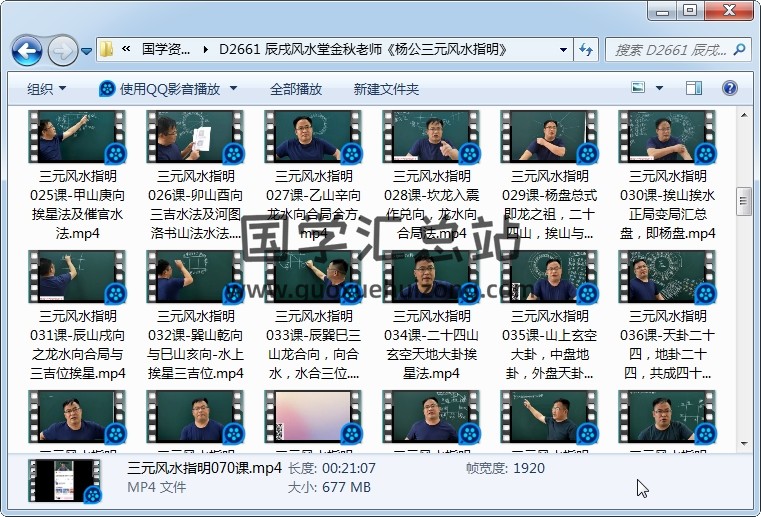Click the scroll down arrow of file list
The image size is (761, 517).
(744, 444)
